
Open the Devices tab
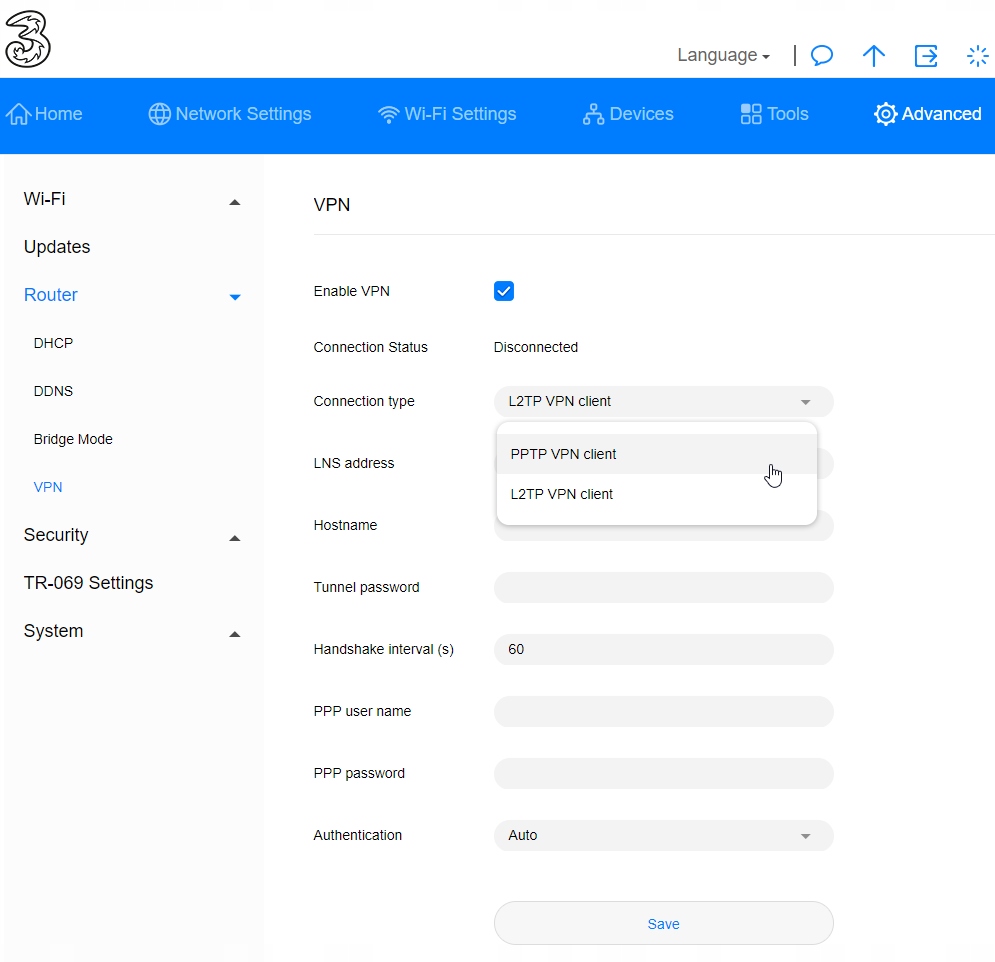(x=628, y=114)
